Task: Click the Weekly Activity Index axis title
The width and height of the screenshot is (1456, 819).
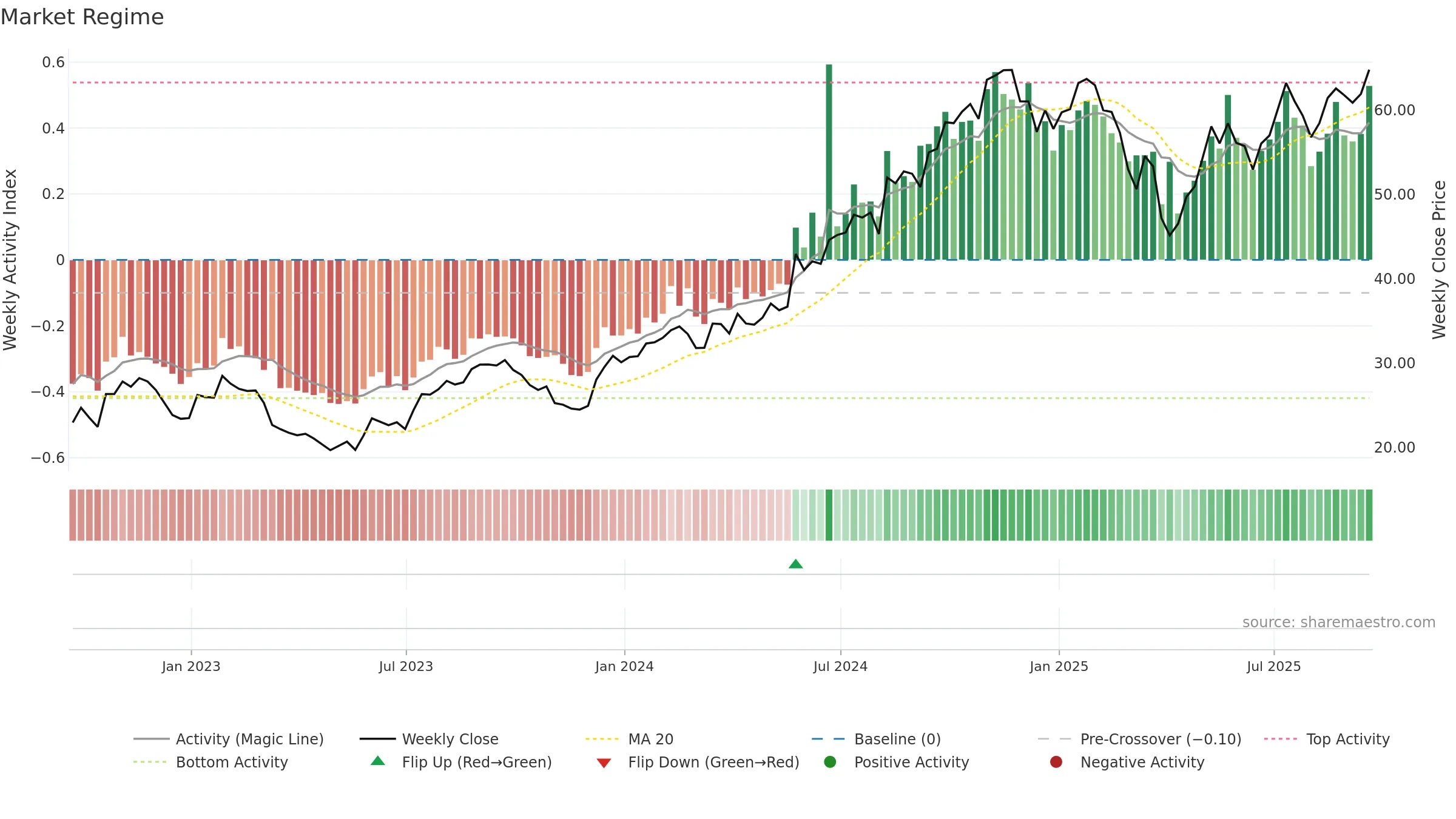Action: [10, 260]
